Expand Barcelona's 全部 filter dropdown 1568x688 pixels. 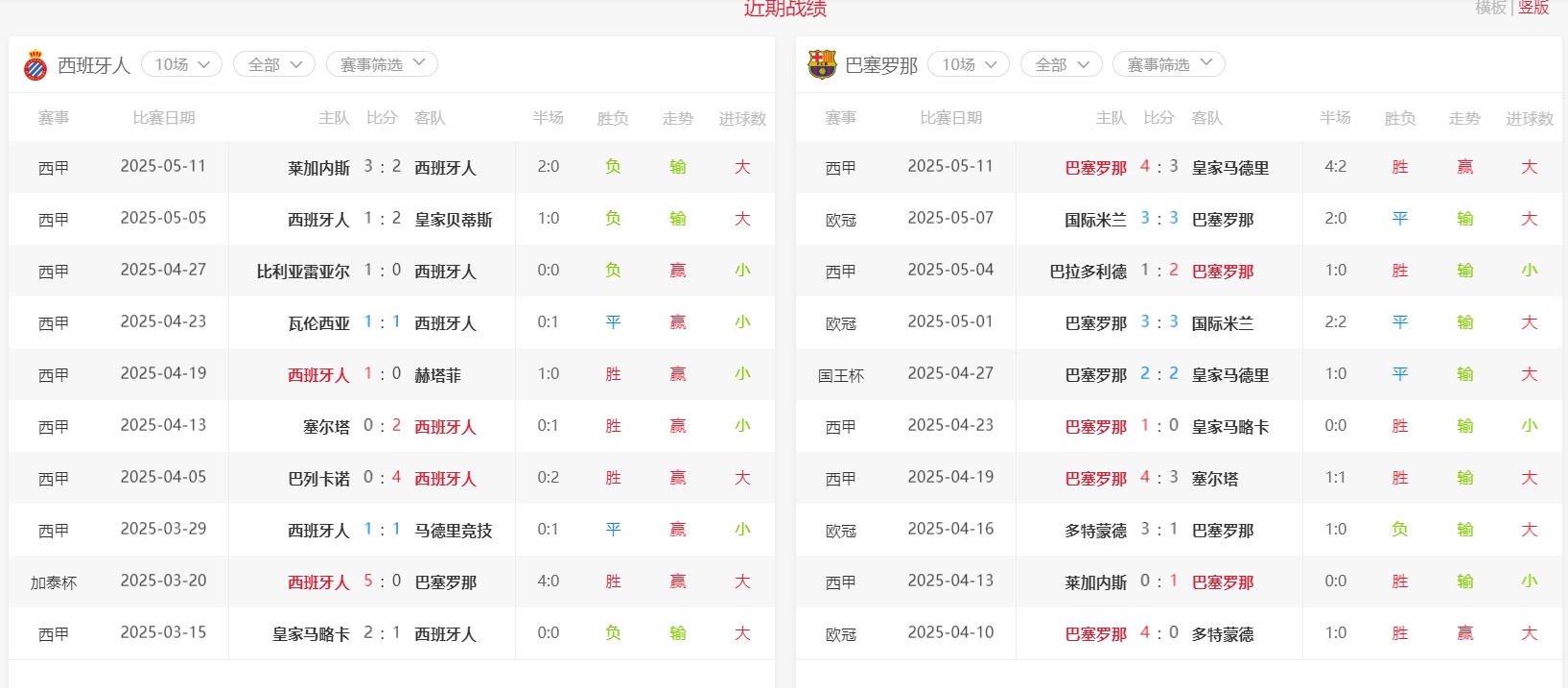tap(1062, 64)
